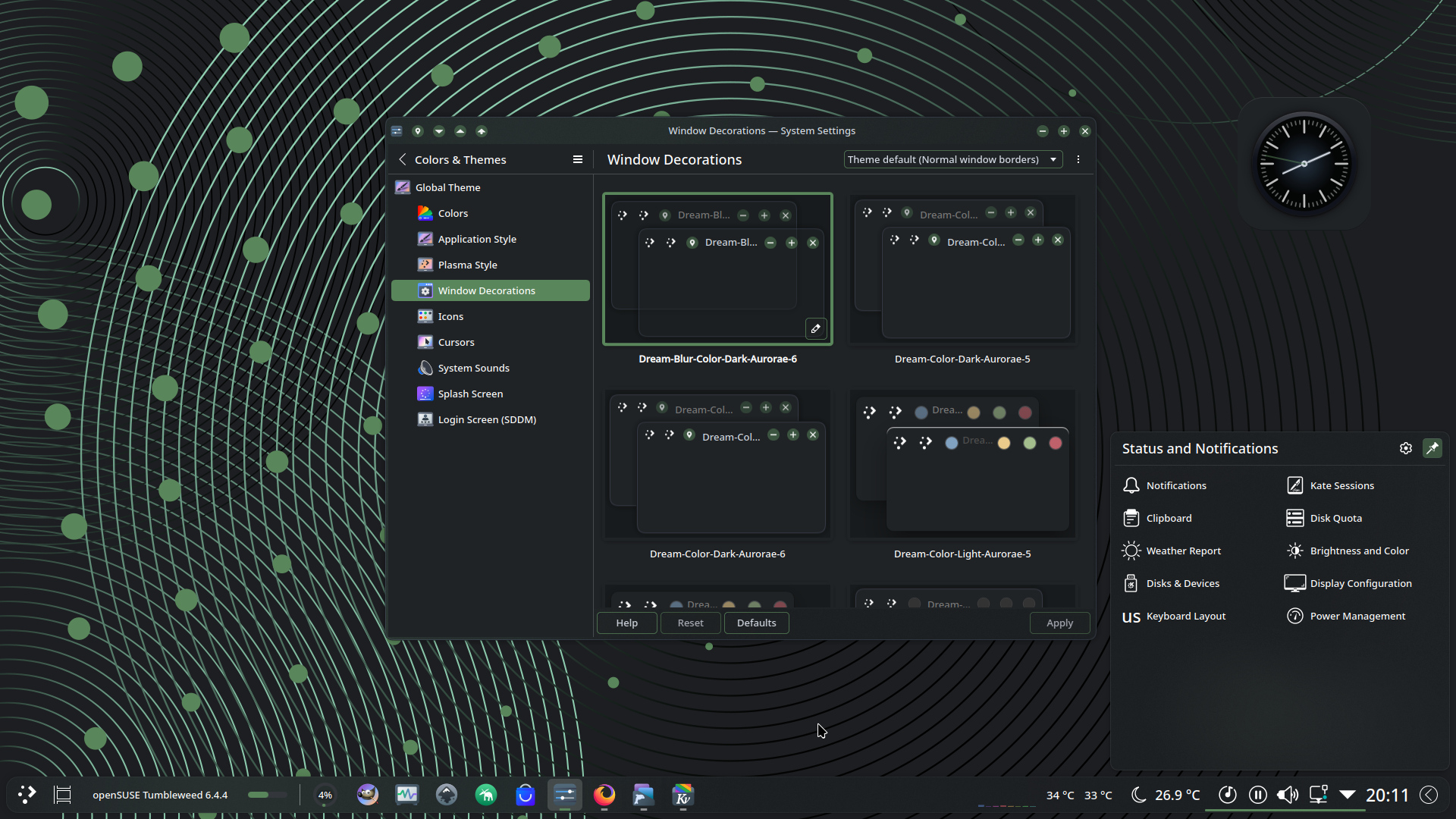Open the Theme default window borders dropdown

click(x=953, y=159)
